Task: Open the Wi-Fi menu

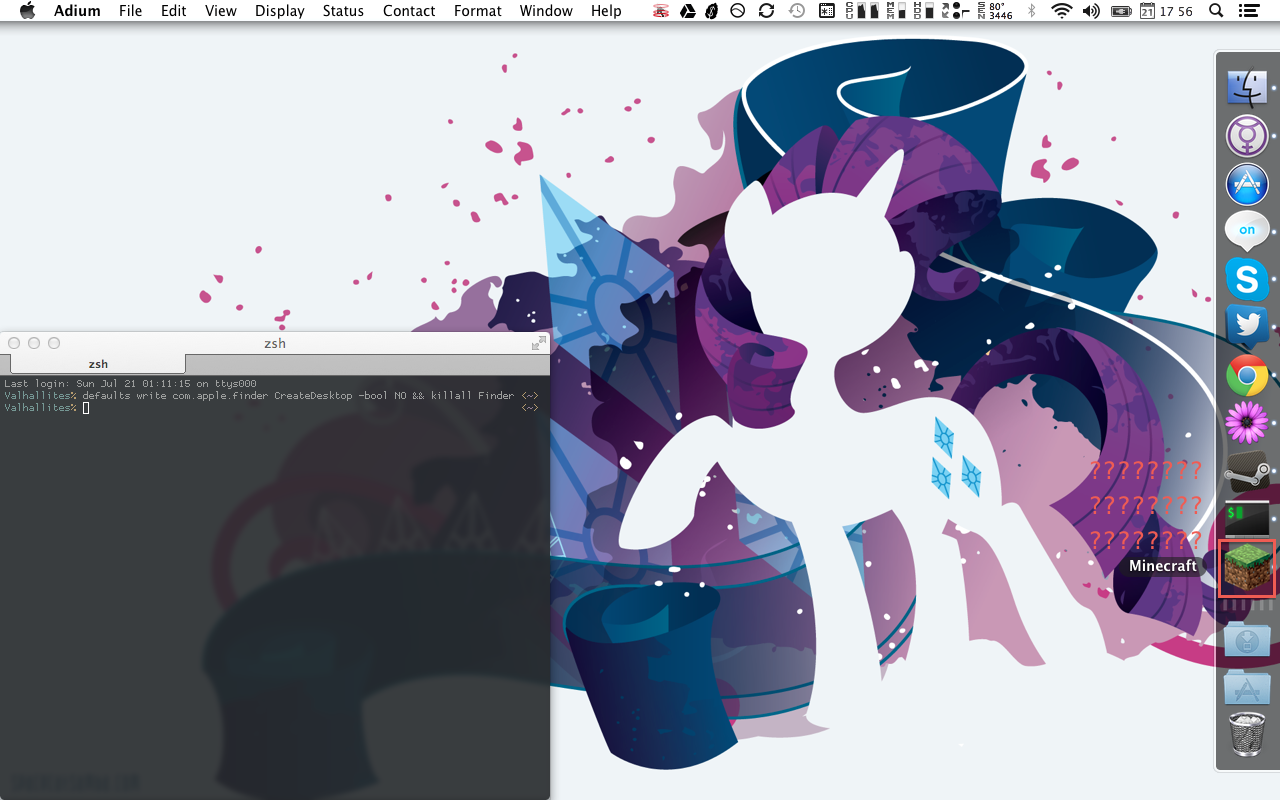Action: pos(1062,11)
